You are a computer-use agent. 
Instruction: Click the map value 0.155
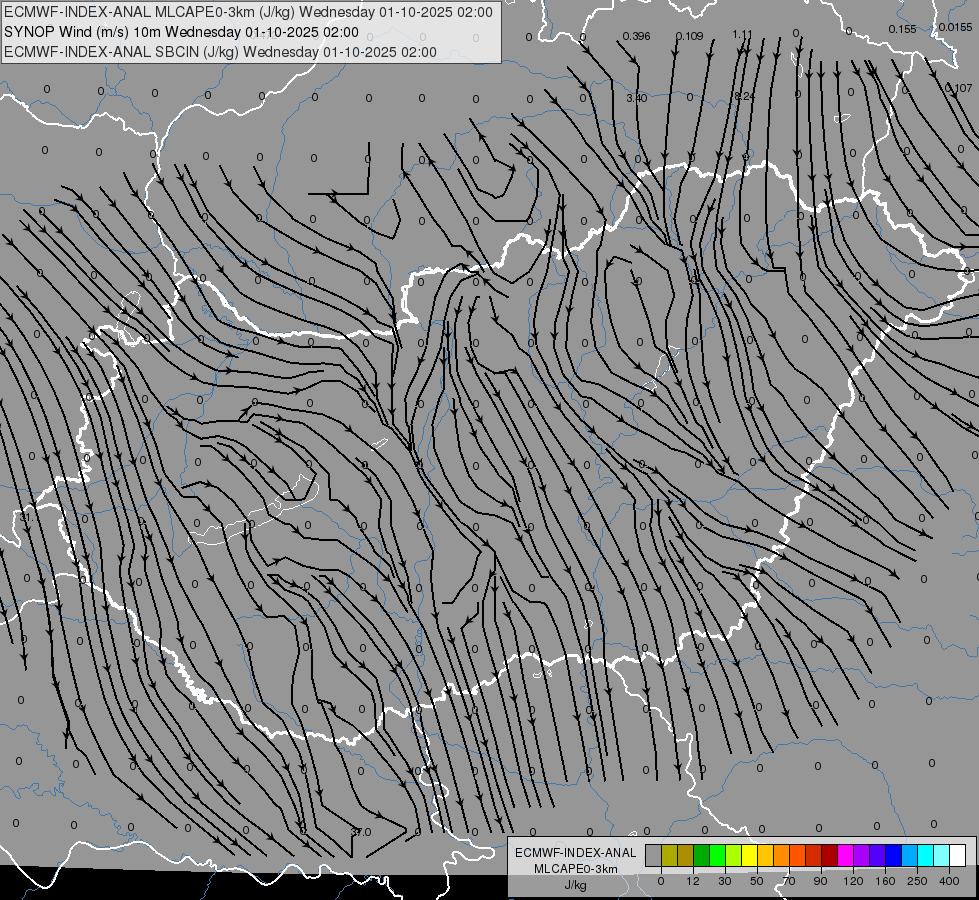[902, 29]
